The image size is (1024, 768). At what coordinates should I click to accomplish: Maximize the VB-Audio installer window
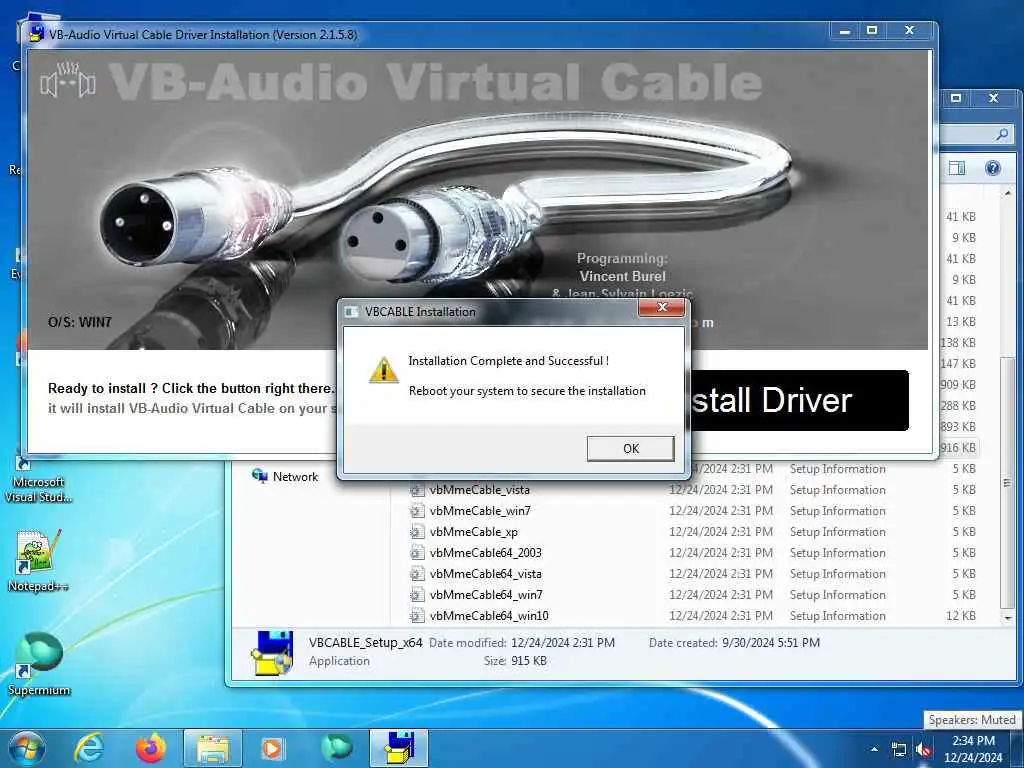point(872,31)
